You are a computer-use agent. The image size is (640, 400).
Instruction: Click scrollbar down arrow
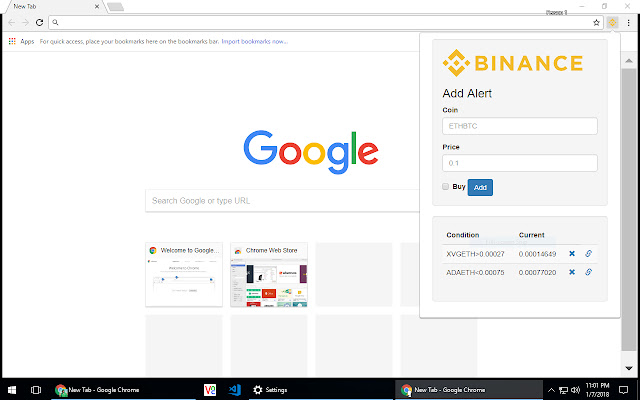(x=629, y=368)
